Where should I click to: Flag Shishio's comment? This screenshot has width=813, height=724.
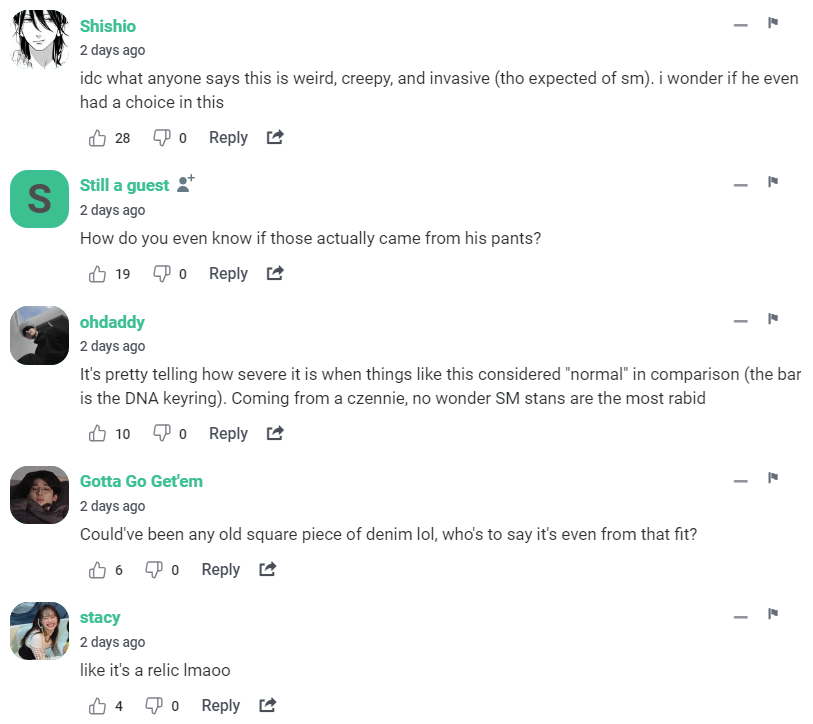[x=773, y=23]
